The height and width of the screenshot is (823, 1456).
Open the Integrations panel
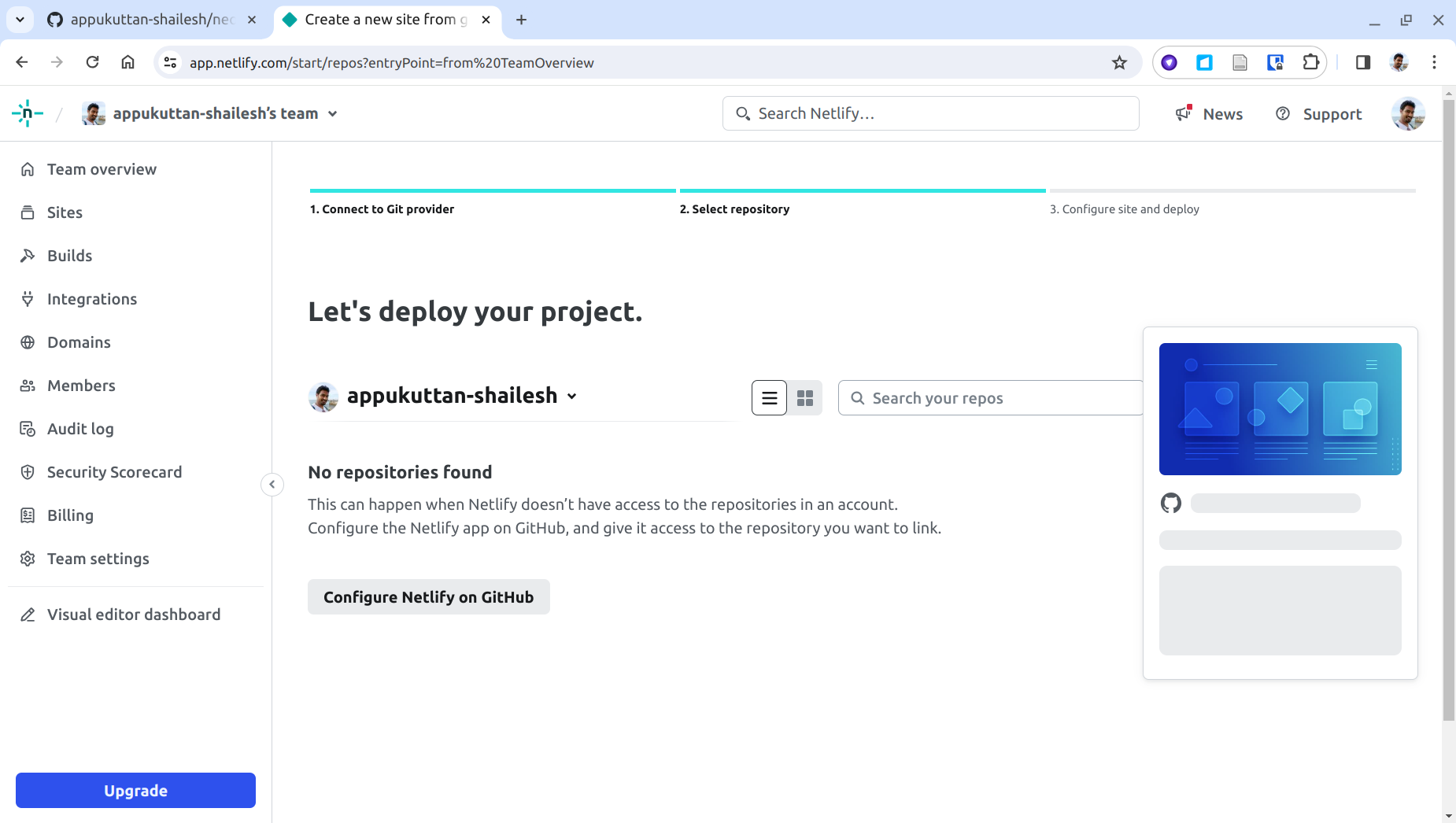[x=91, y=298]
